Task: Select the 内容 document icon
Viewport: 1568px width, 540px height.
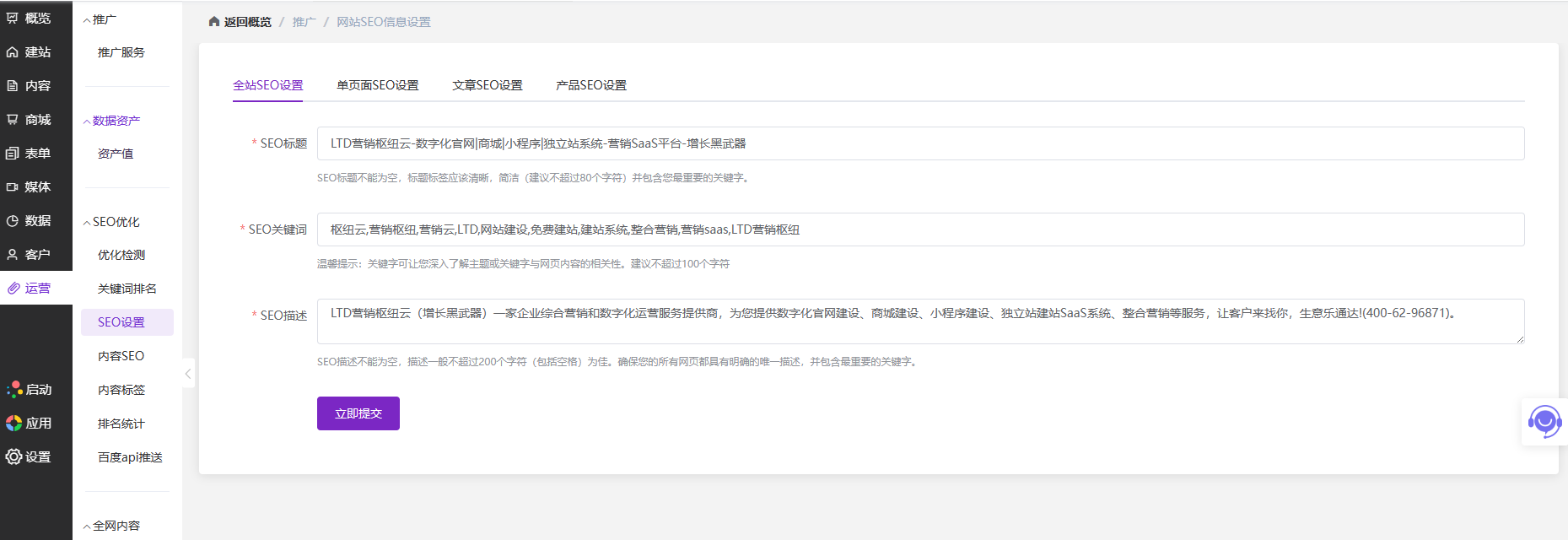Action: pos(13,85)
